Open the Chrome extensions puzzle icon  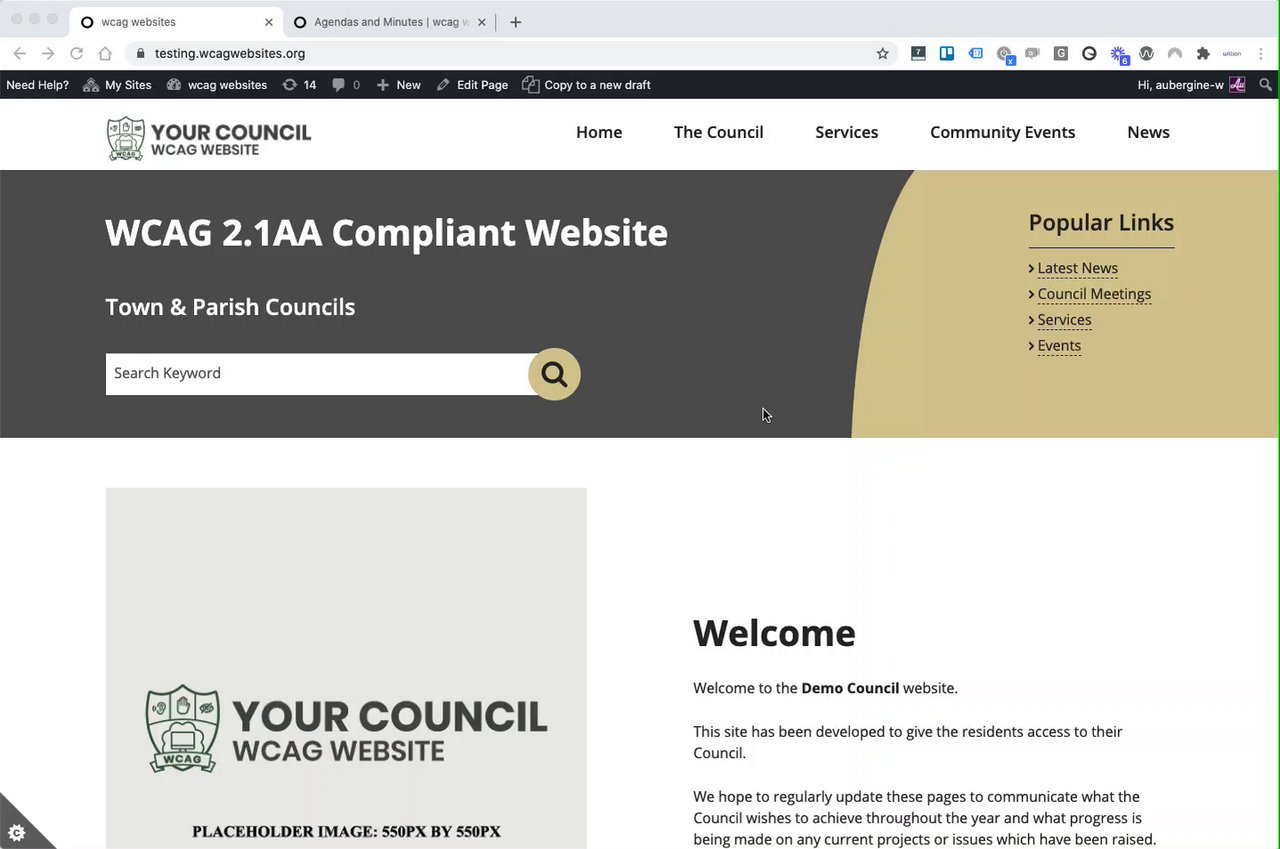[1203, 54]
